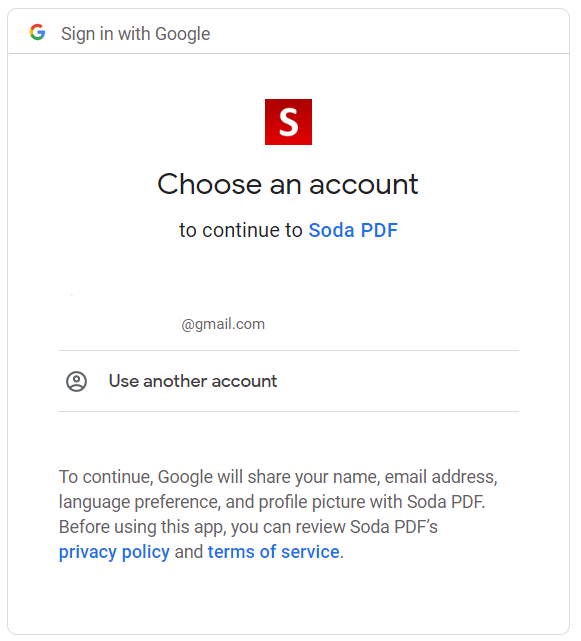Click the word 'and' between policy links
The image size is (581, 641).
[188, 552]
